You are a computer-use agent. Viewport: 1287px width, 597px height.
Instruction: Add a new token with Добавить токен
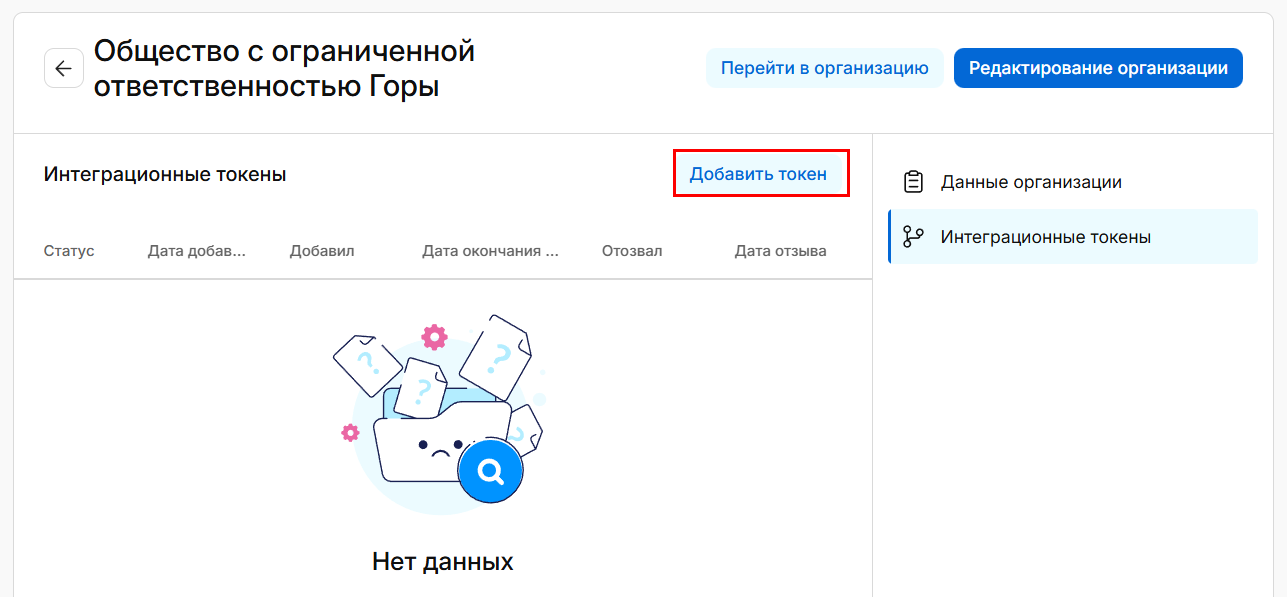(758, 174)
